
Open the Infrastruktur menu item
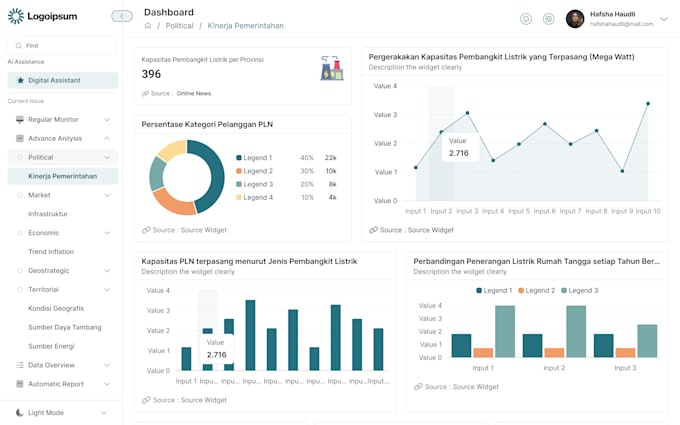pos(48,214)
